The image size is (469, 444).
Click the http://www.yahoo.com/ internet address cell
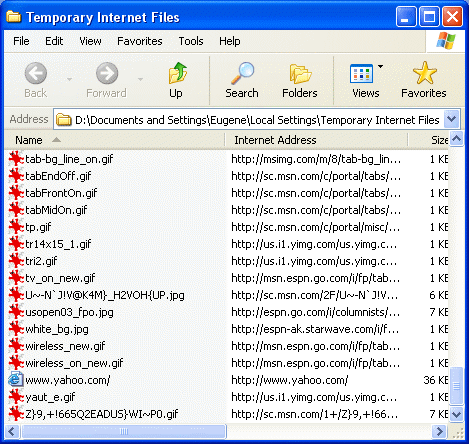coord(290,380)
